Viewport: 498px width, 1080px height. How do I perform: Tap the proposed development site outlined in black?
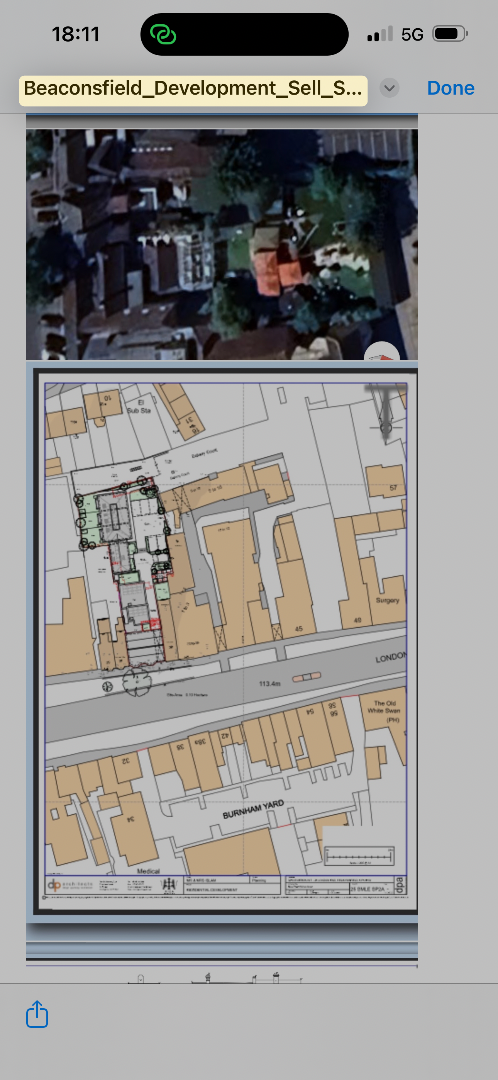[x=124, y=572]
